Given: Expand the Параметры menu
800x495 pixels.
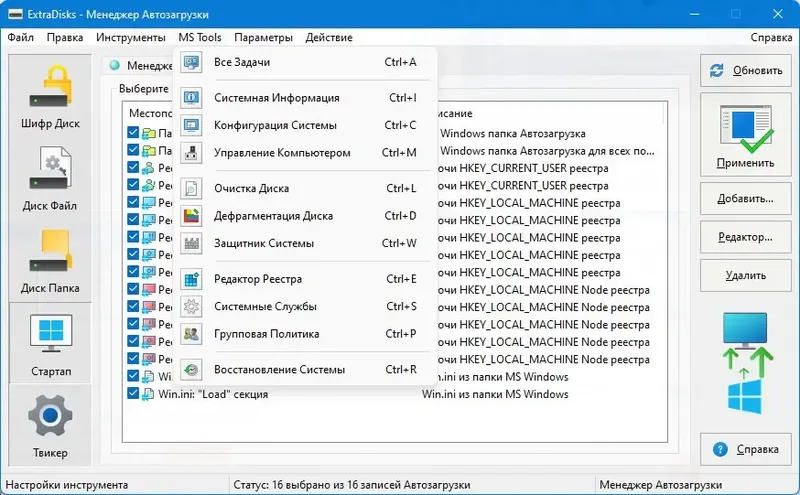Looking at the screenshot, I should [264, 37].
